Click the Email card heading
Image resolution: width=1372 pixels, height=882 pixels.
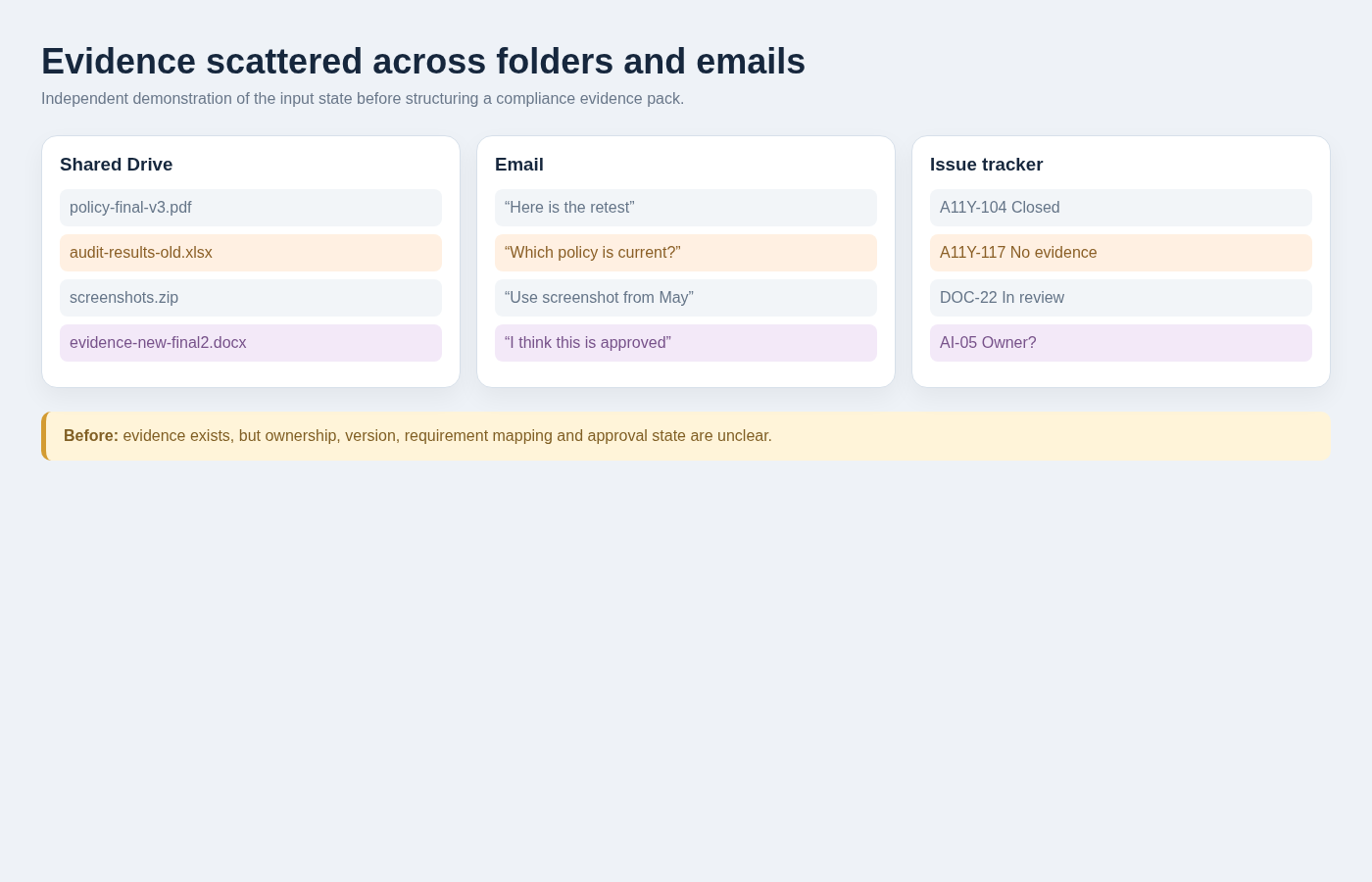pos(519,165)
